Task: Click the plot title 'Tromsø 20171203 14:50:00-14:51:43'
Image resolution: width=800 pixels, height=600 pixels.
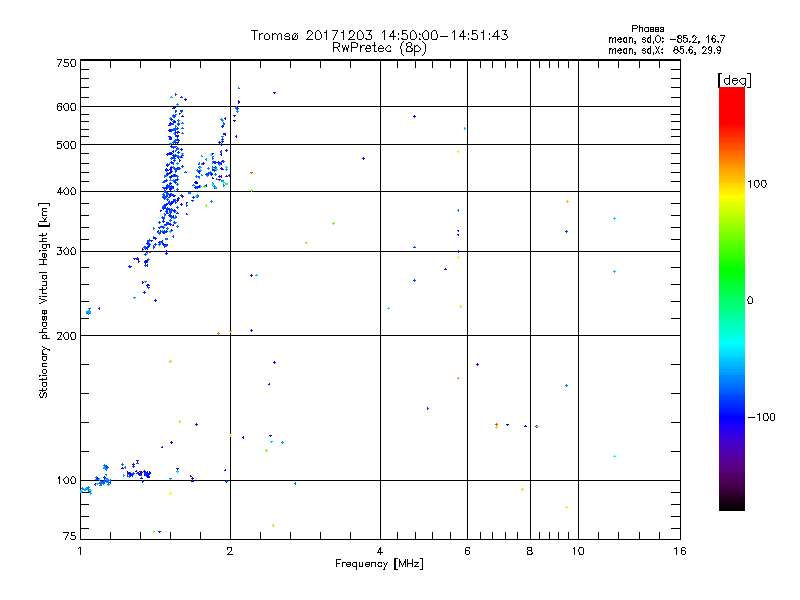Action: 379,35
